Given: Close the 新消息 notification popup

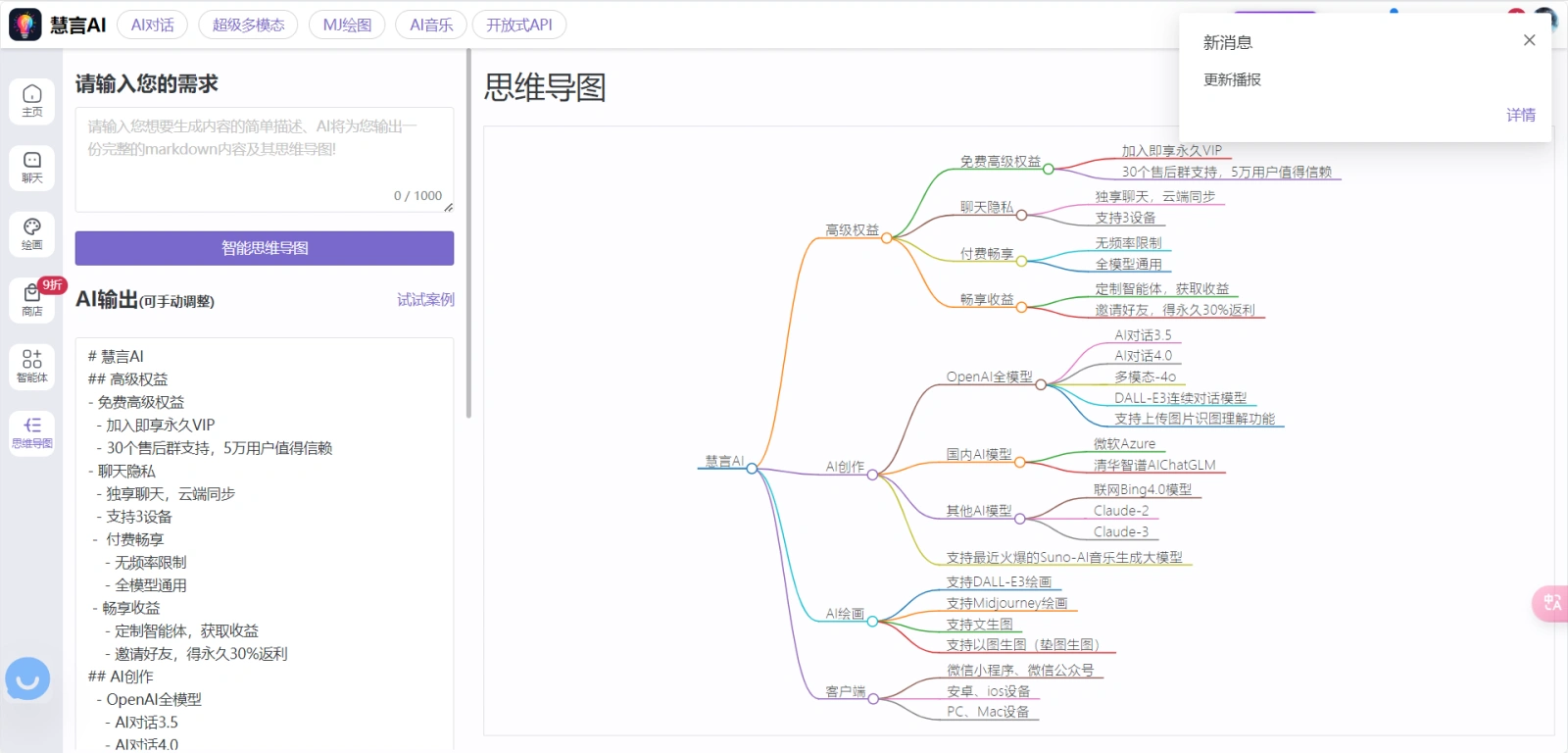Looking at the screenshot, I should click(1529, 40).
